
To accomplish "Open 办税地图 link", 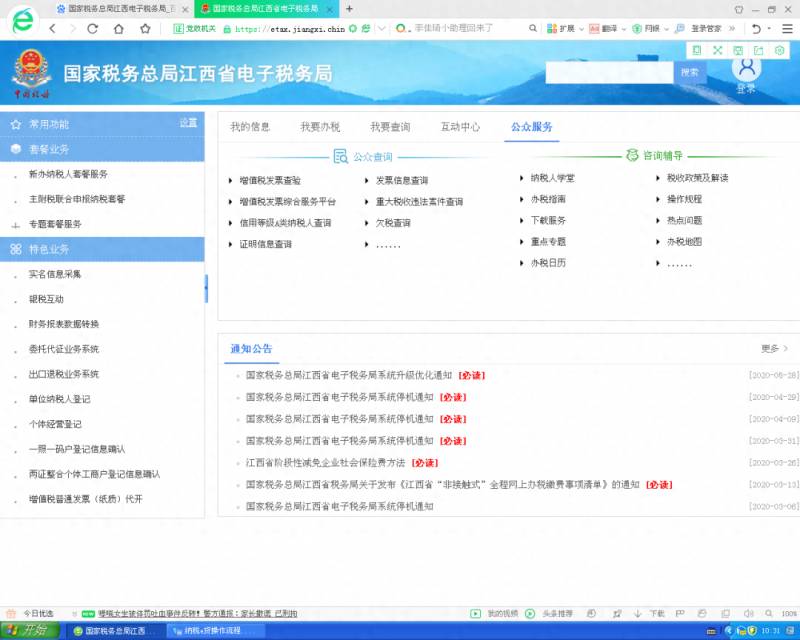I will pyautogui.click(x=684, y=241).
